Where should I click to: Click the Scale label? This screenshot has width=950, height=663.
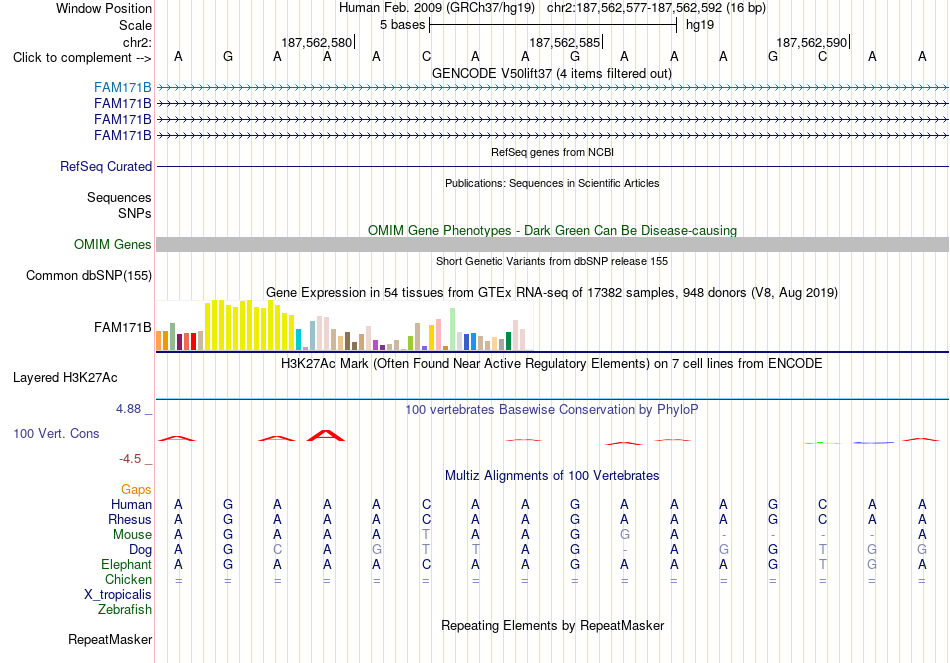point(135,25)
